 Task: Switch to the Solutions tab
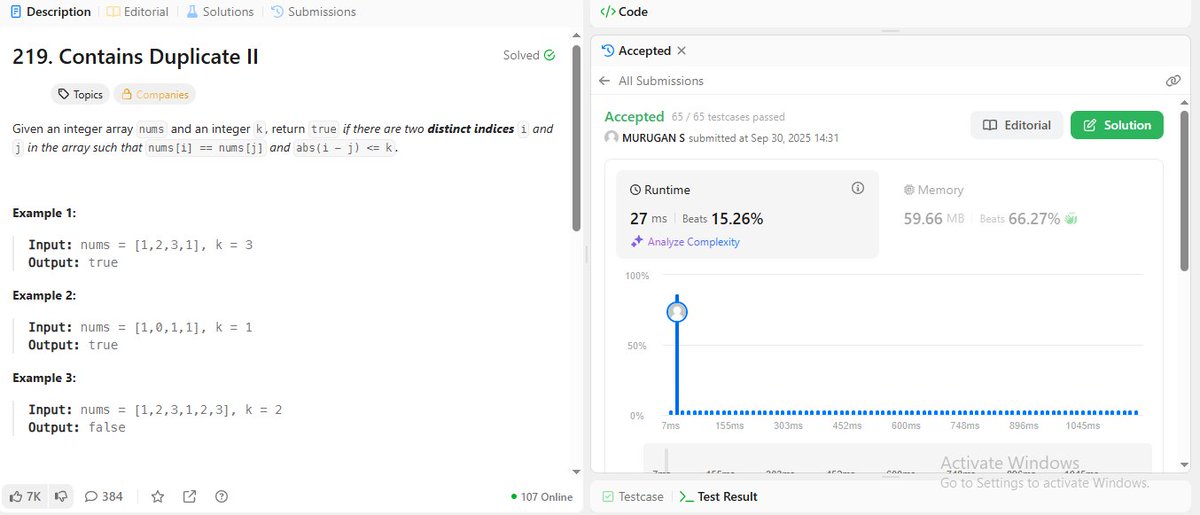(219, 12)
